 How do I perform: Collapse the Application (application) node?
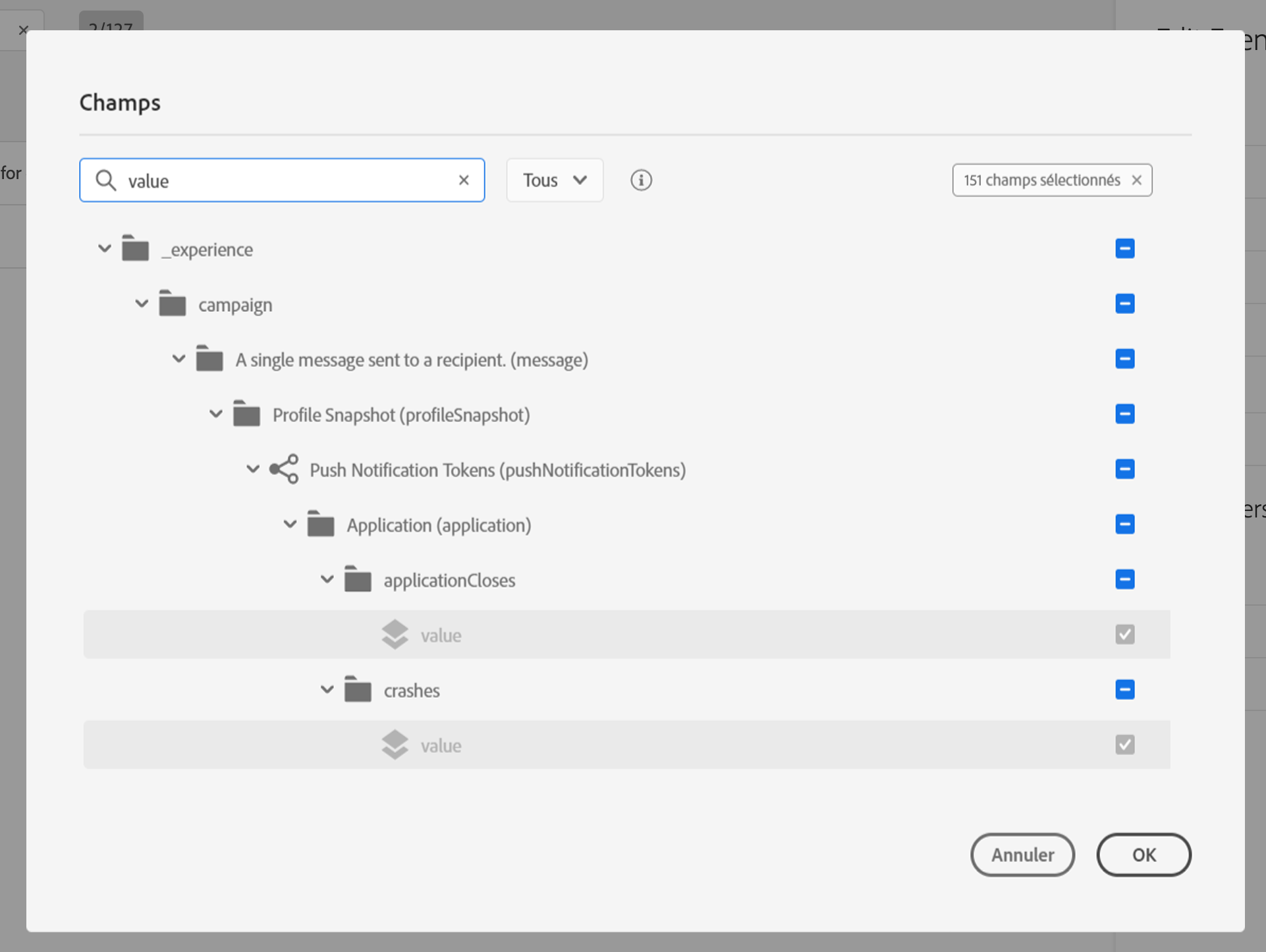click(290, 525)
